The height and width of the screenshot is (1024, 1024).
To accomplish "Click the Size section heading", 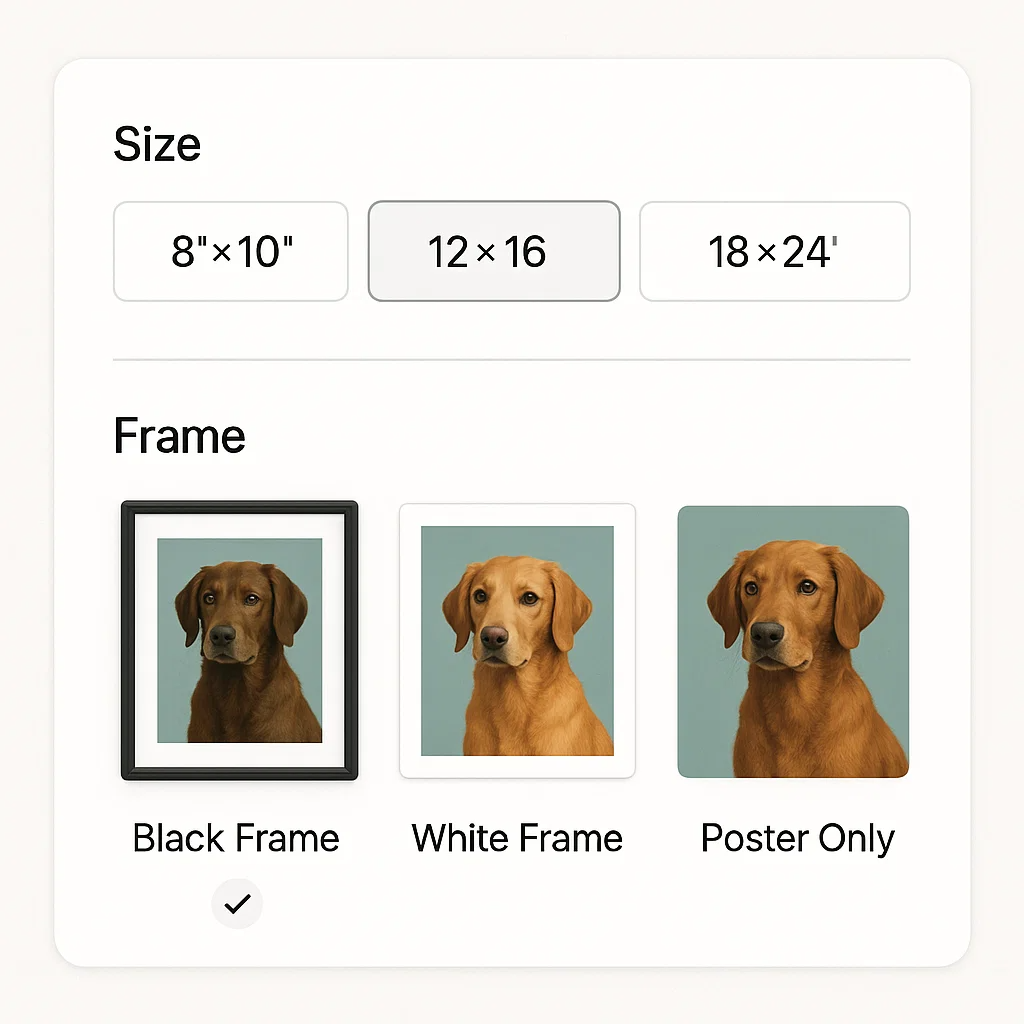I will pyautogui.click(x=157, y=144).
